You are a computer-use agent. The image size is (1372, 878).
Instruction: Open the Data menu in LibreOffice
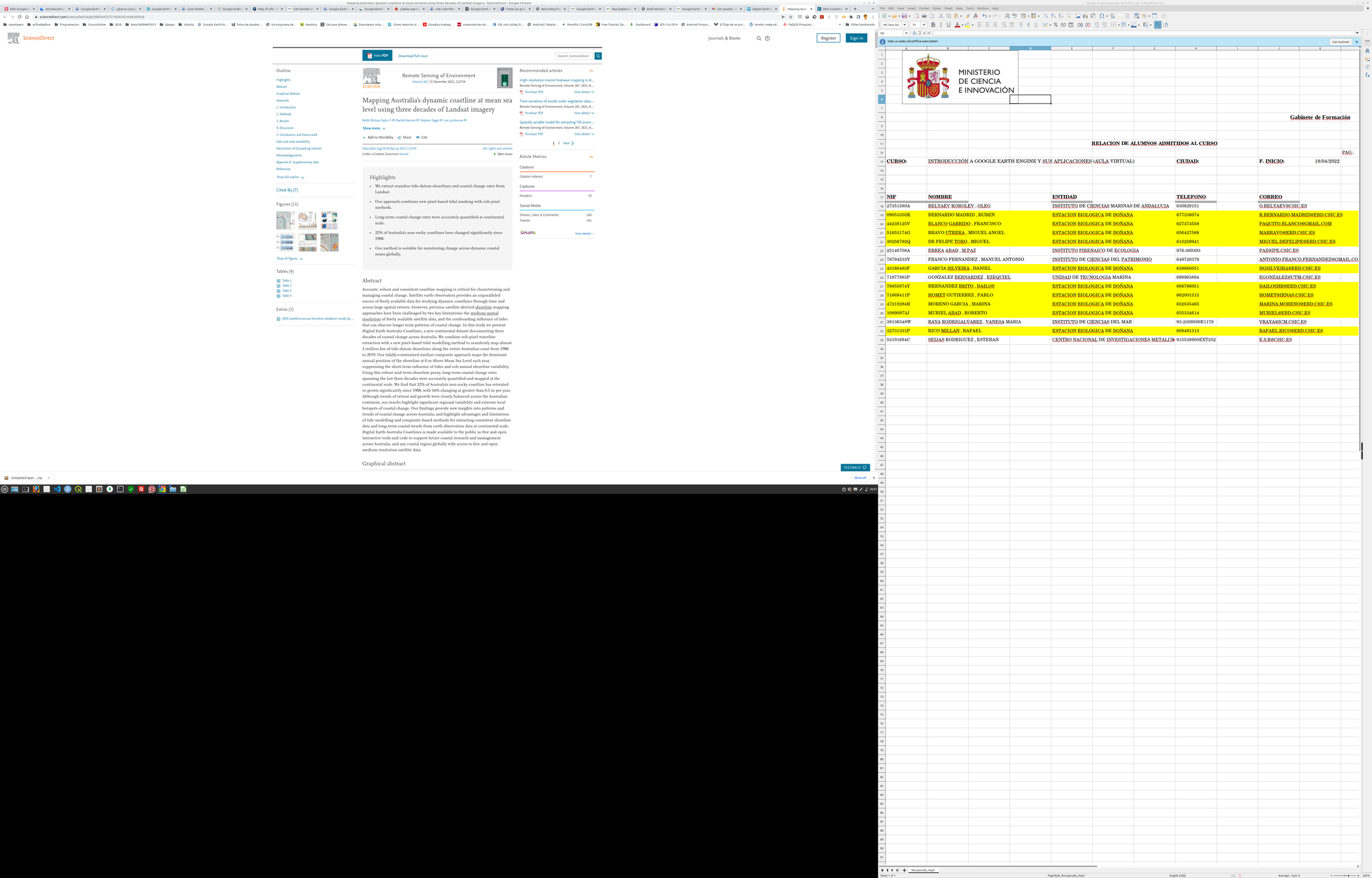tap(959, 8)
